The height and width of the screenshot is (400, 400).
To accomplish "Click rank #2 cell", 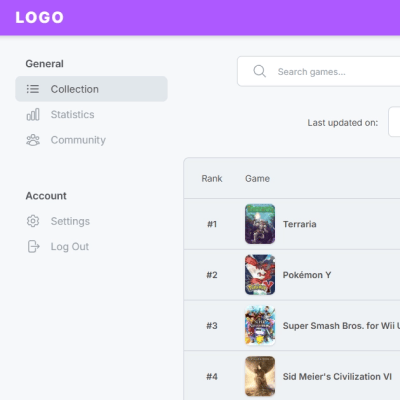I will (212, 275).
